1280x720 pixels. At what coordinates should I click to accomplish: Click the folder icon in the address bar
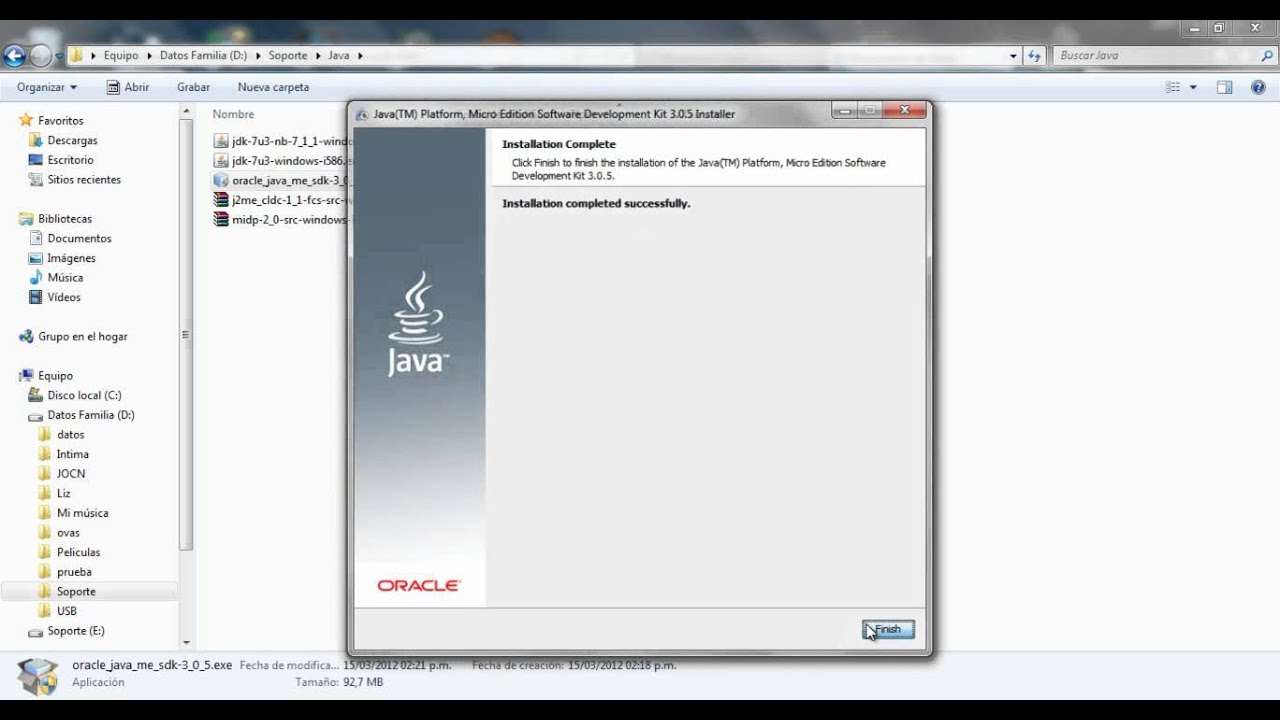point(77,56)
